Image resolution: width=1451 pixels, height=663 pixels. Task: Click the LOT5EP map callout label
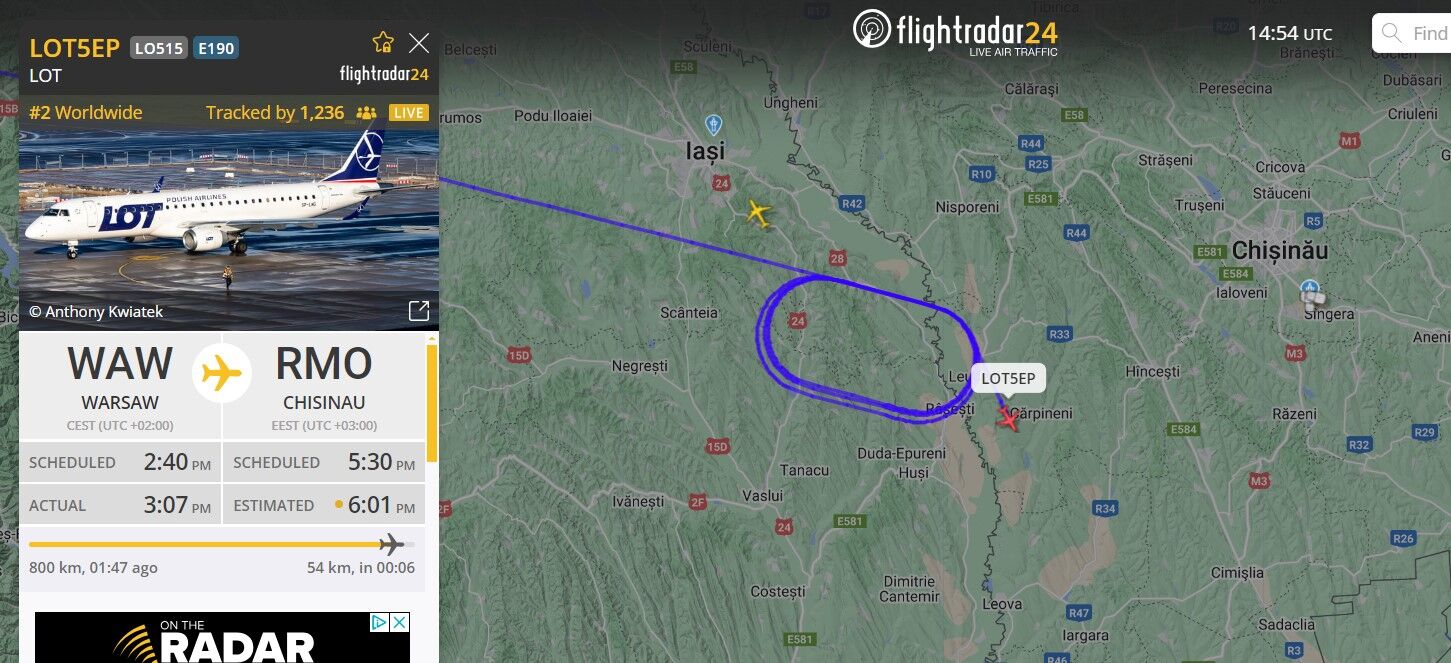pos(1008,378)
